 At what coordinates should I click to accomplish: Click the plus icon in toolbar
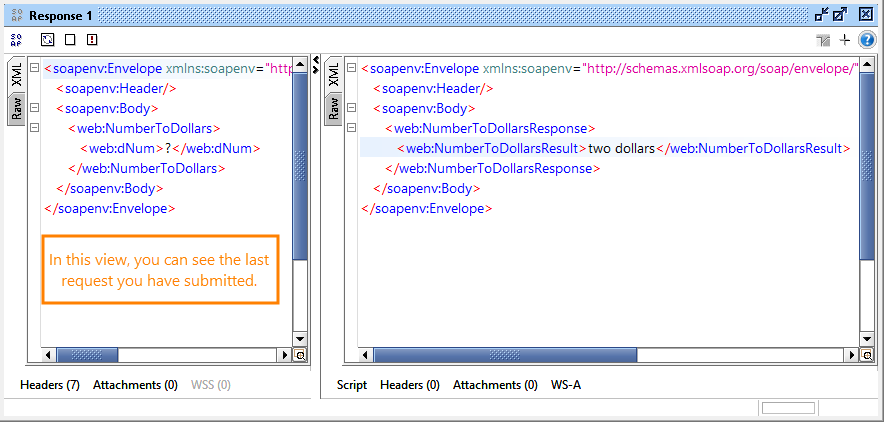(845, 40)
